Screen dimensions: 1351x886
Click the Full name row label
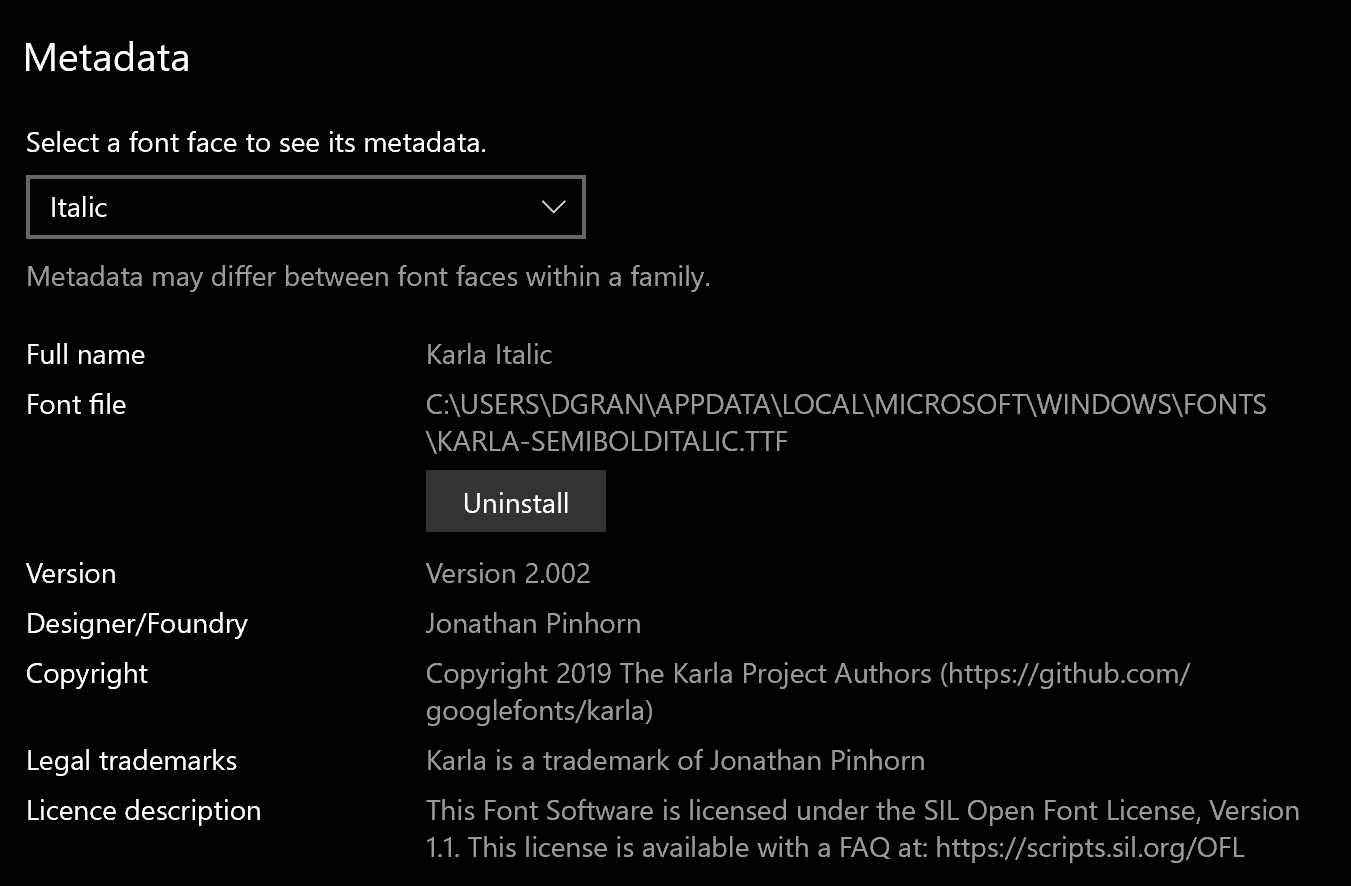click(85, 354)
